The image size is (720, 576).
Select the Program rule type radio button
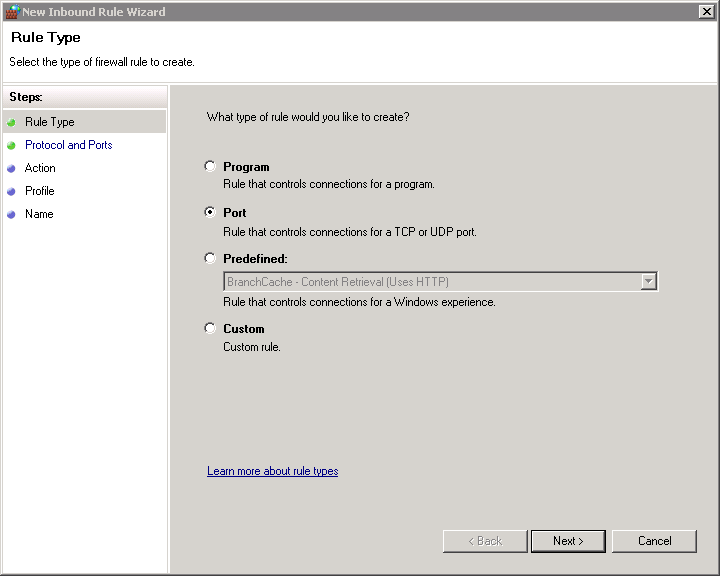coord(210,167)
